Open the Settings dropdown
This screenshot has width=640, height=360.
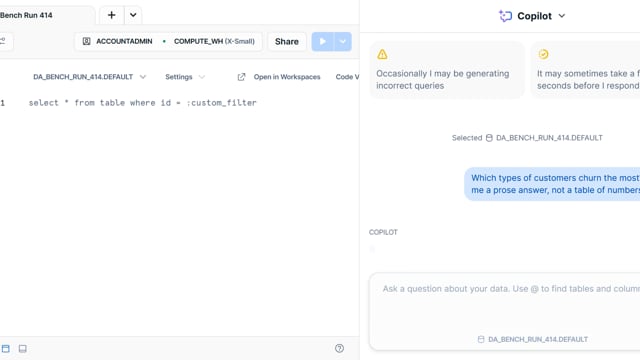[x=184, y=77]
